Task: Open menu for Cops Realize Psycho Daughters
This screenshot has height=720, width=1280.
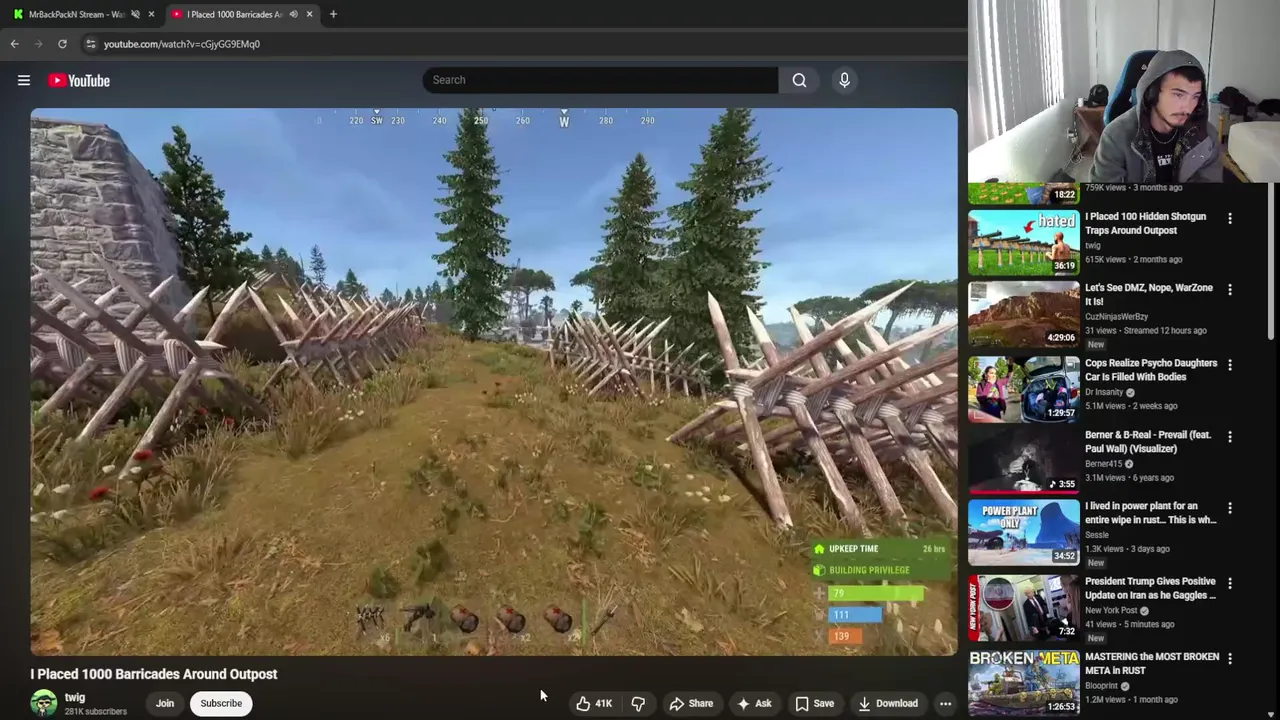Action: (1230, 365)
